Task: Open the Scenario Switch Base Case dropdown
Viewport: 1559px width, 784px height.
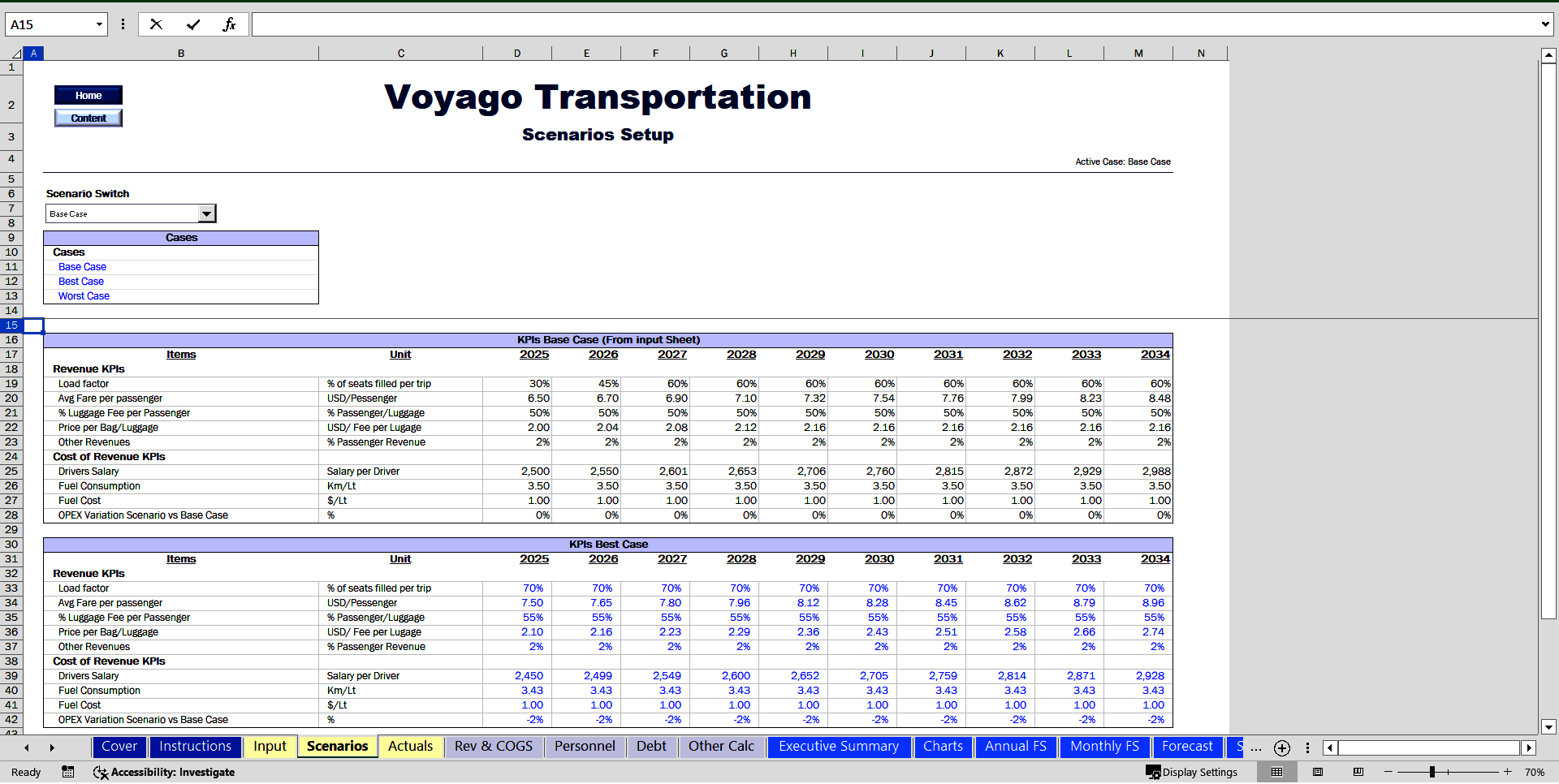Action: (207, 213)
